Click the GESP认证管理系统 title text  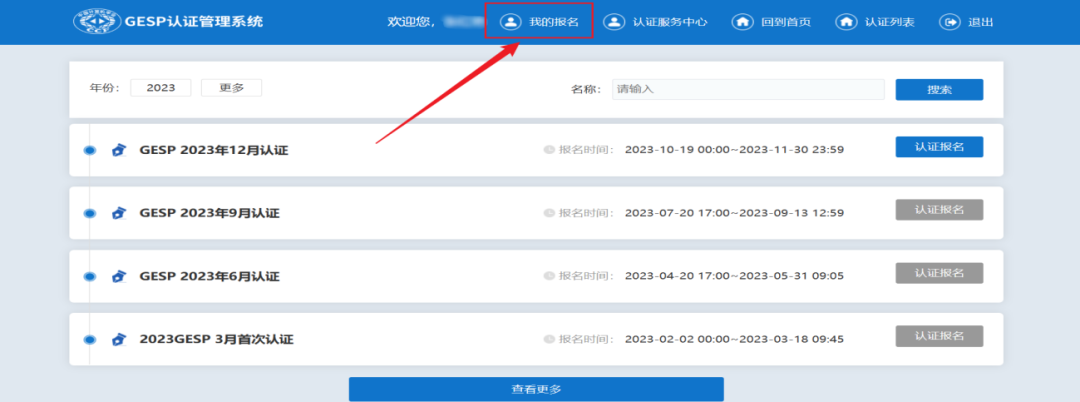[194, 22]
